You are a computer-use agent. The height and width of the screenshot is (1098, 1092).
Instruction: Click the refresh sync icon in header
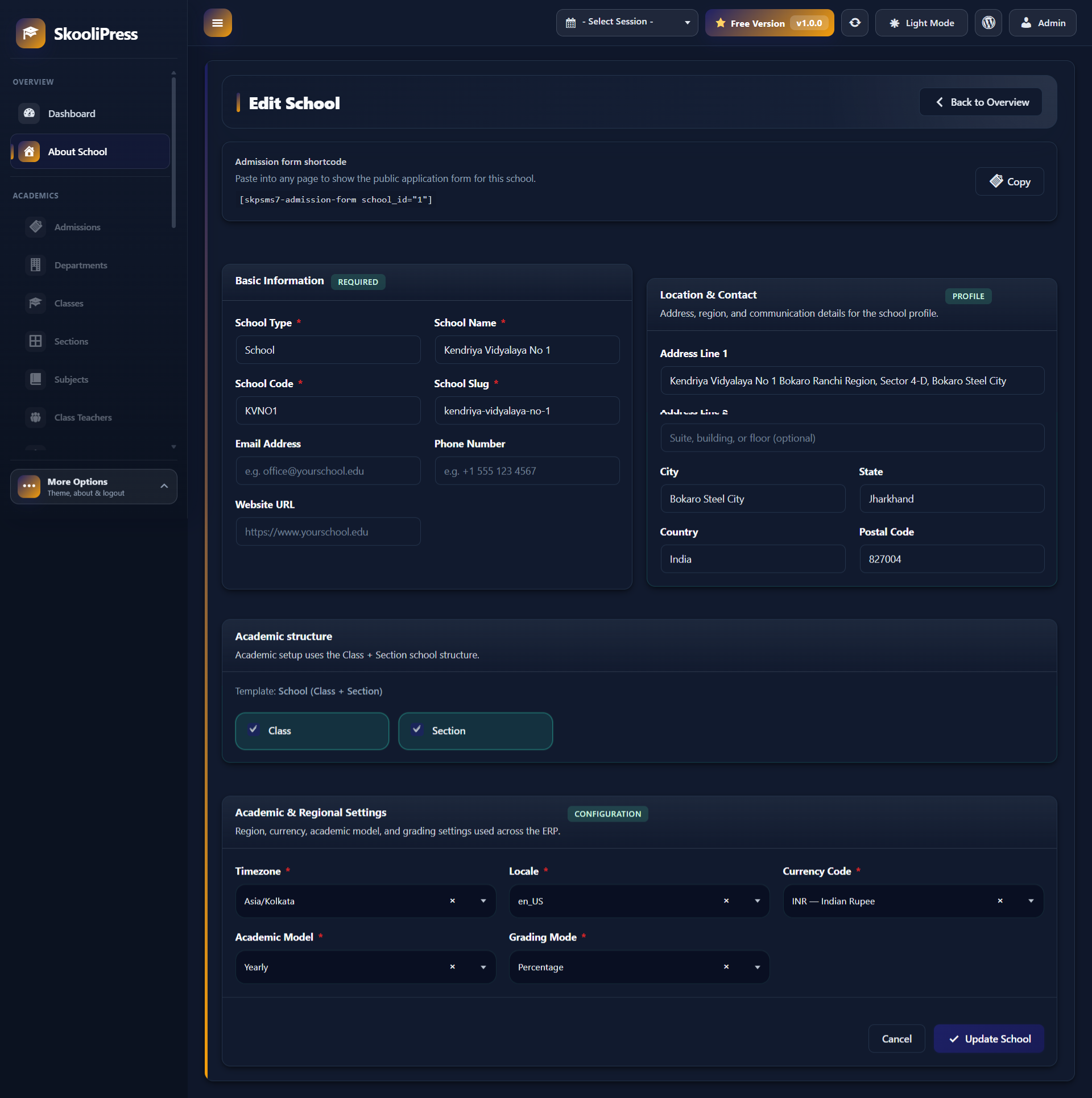pyautogui.click(x=855, y=23)
